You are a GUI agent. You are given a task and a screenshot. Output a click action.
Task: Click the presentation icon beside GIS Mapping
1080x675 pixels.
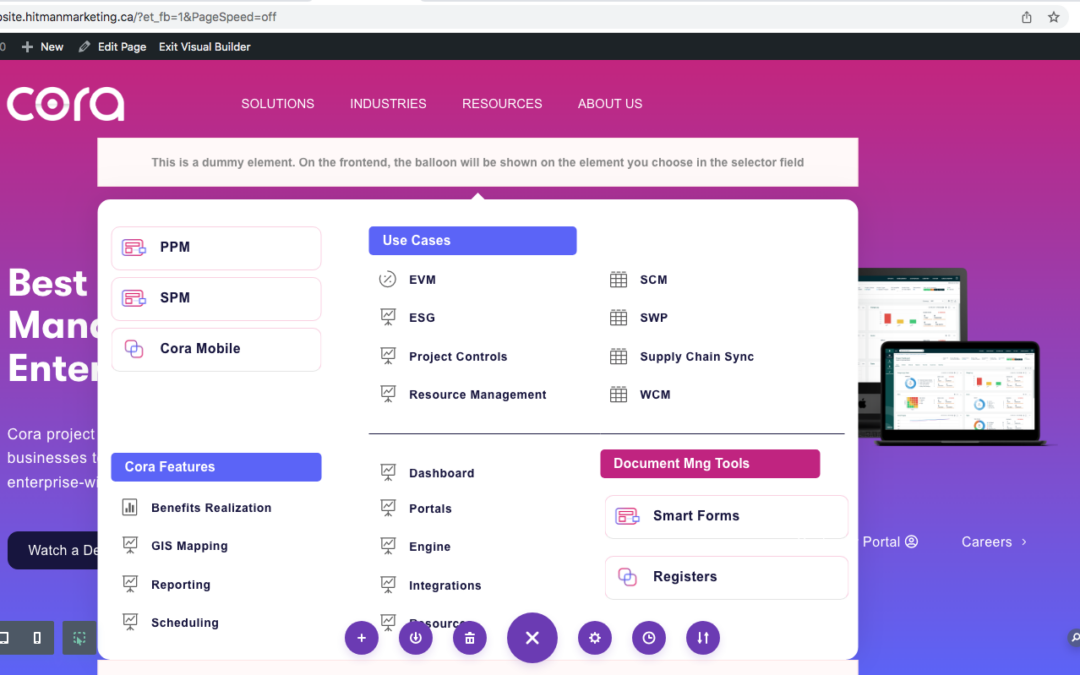129,545
